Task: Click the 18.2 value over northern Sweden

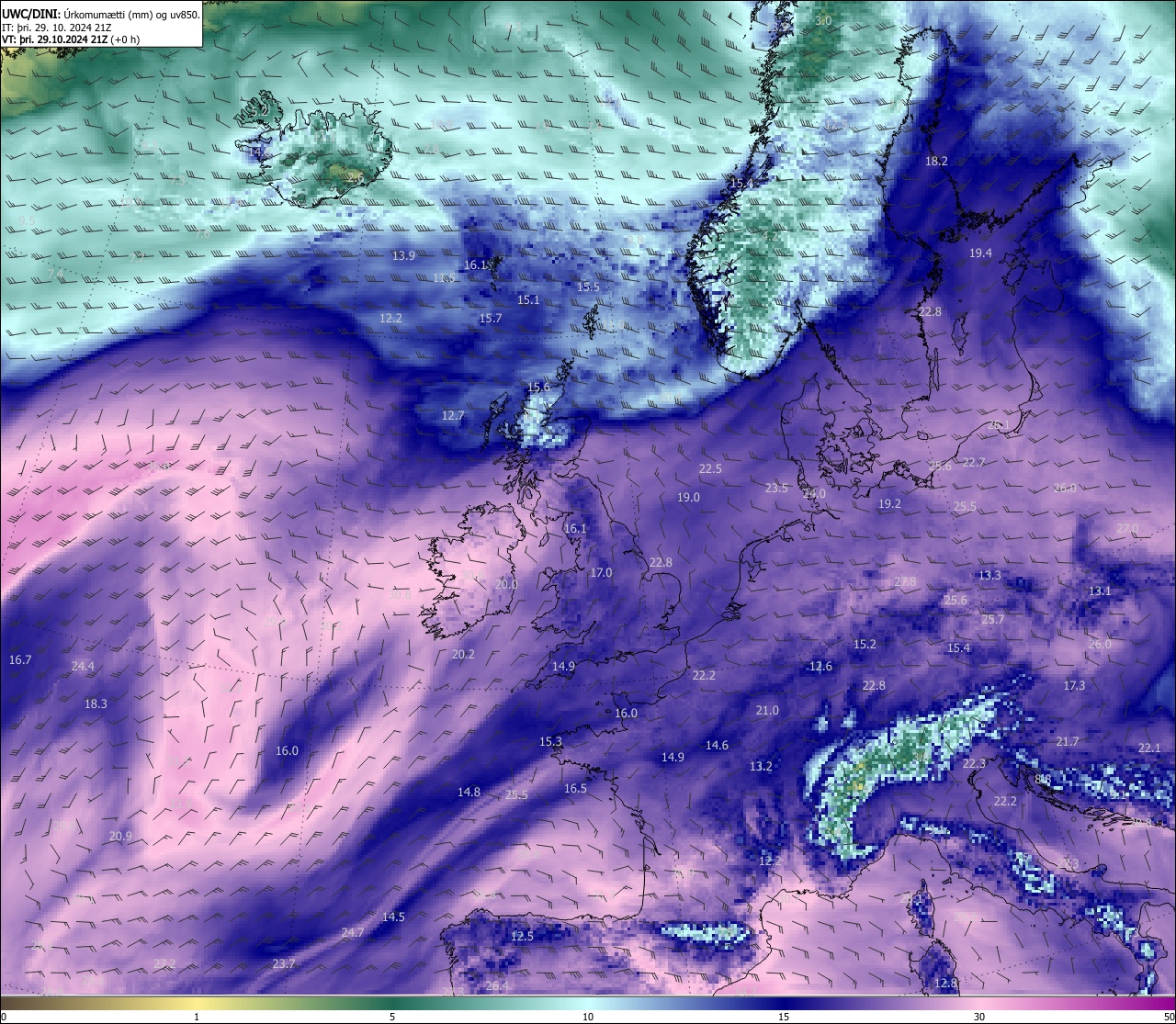Action: pyautogui.click(x=936, y=161)
